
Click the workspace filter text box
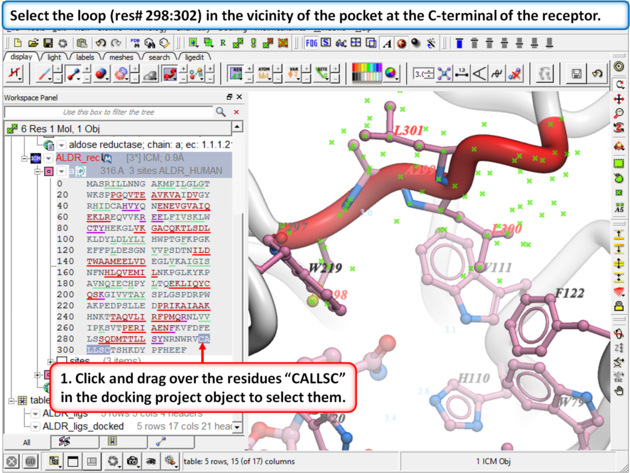click(110, 111)
